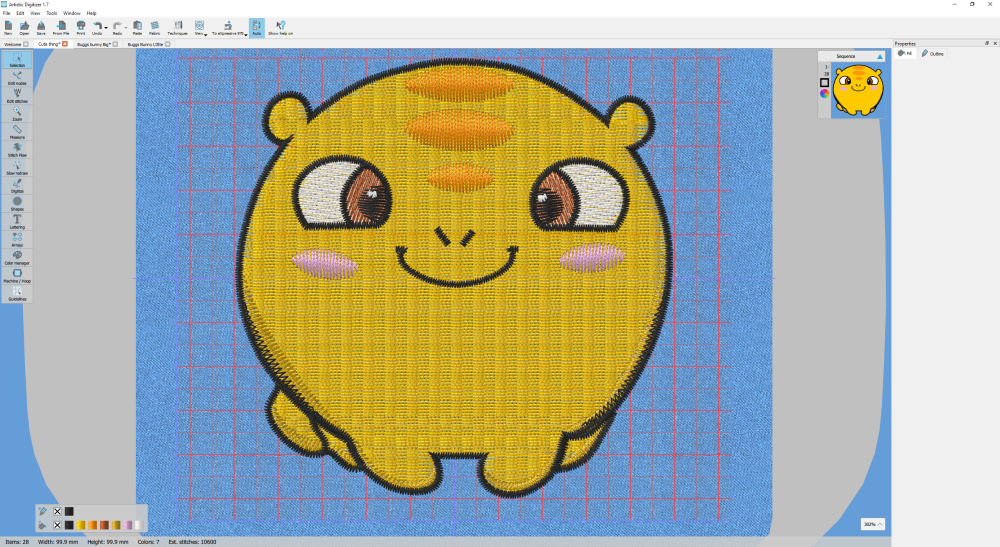This screenshot has width=1000, height=547.
Task: Click the Paste toolbar icon
Action: (x=137, y=28)
